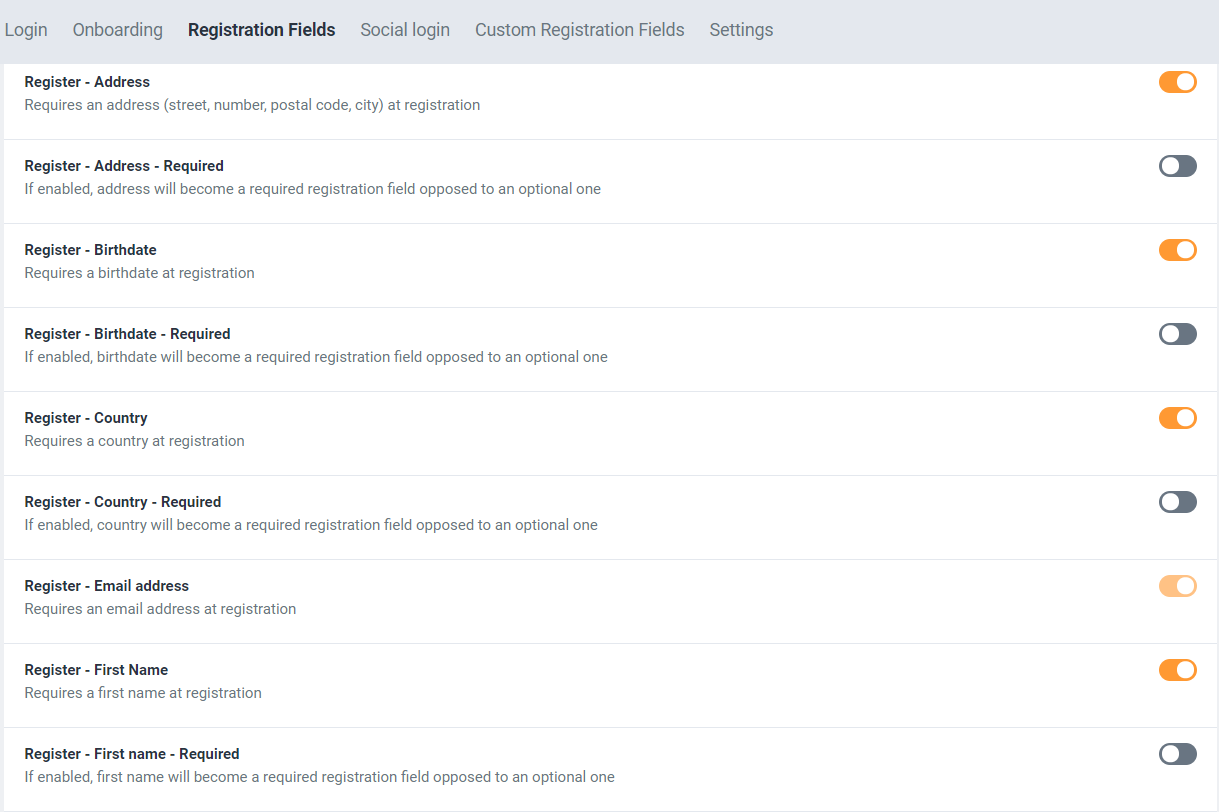Enable the Register - Birthdate - Required switch
This screenshot has width=1219, height=812.
point(1177,334)
